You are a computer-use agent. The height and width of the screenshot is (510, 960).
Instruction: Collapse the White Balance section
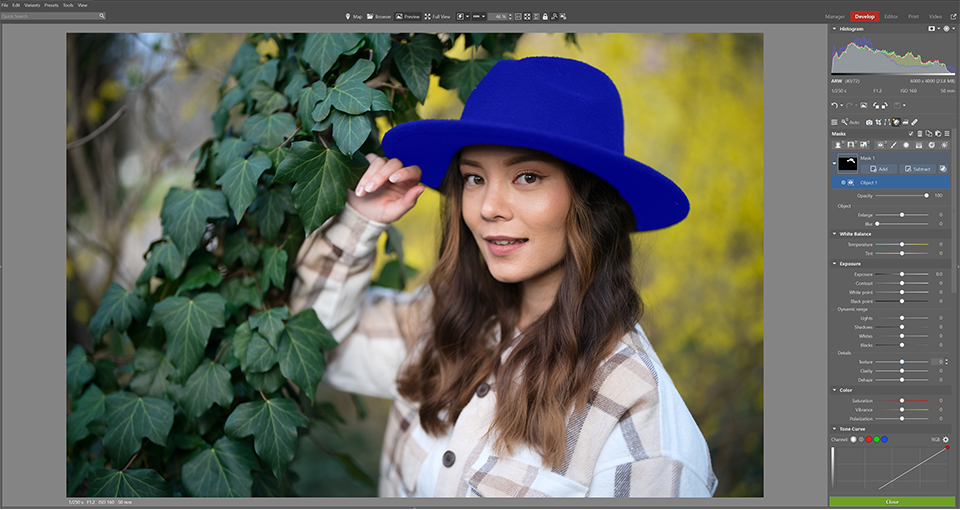[834, 234]
